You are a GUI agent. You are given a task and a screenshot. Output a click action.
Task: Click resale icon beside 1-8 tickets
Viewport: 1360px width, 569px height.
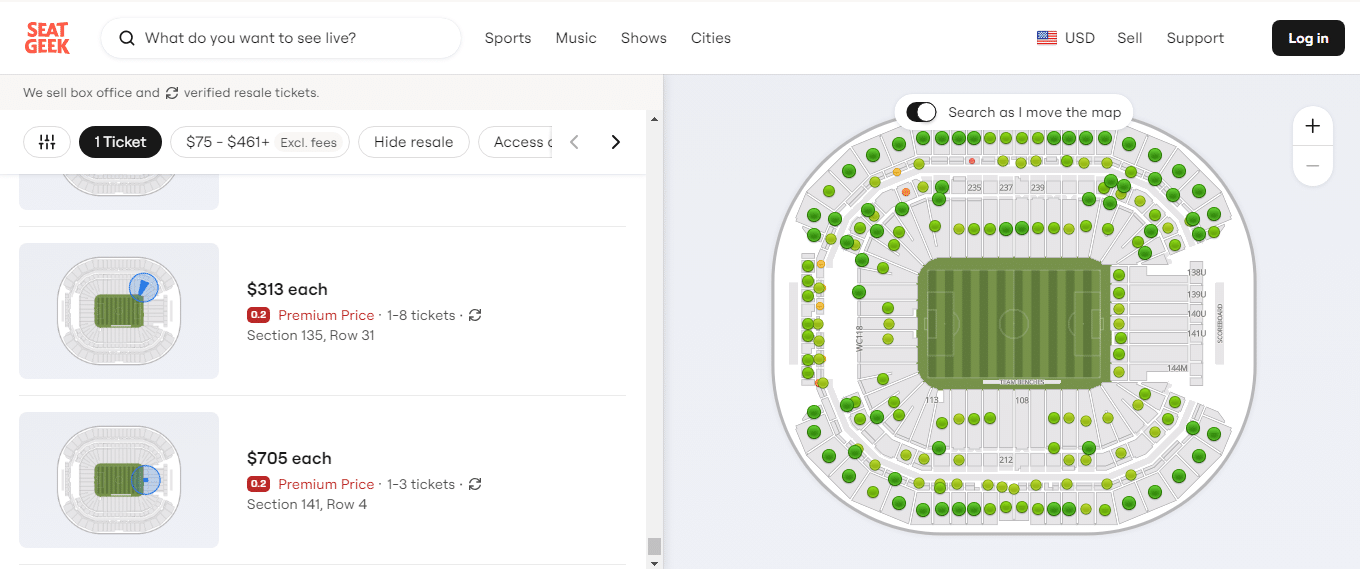click(x=475, y=315)
